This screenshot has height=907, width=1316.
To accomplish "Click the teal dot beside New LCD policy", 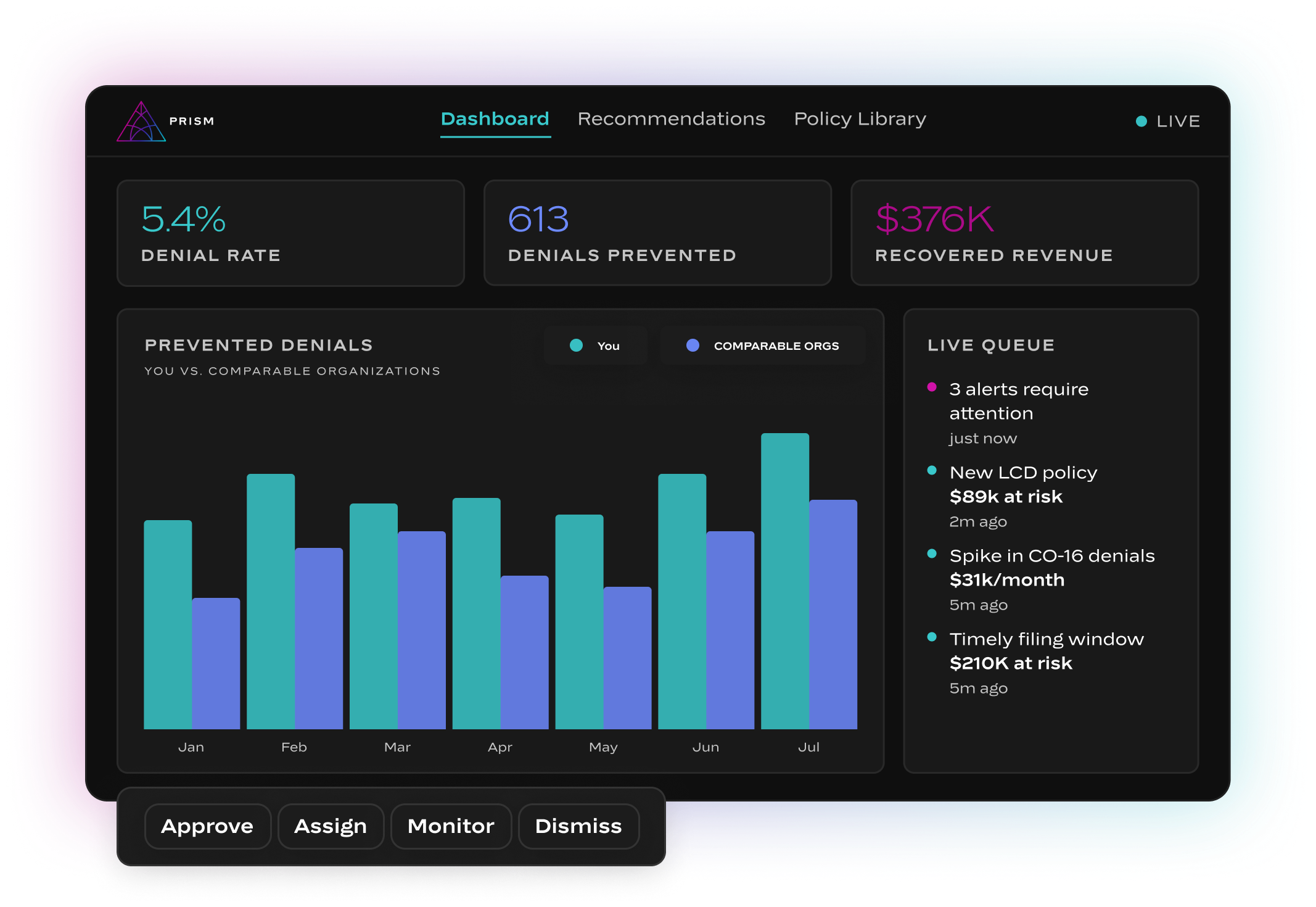I will 932,471.
